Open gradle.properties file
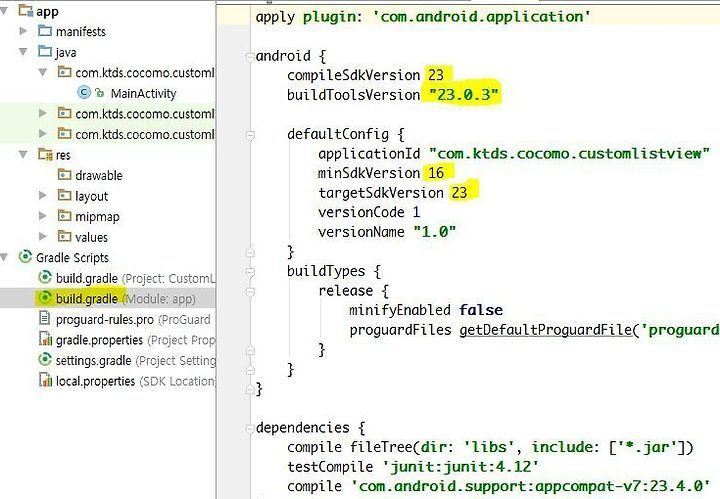 pos(135,340)
